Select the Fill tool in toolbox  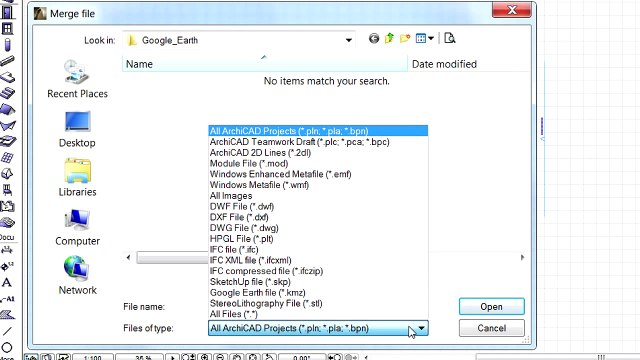(7, 315)
